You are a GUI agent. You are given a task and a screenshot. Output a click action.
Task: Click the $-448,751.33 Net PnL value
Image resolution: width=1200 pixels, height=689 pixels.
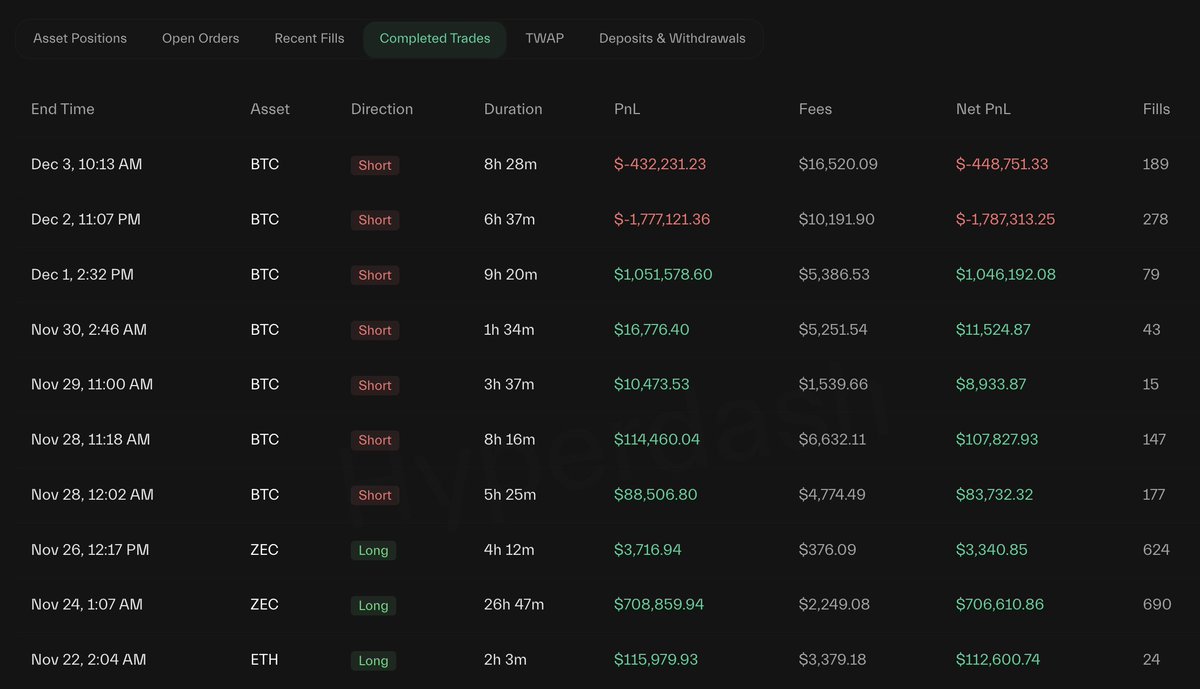1002,164
